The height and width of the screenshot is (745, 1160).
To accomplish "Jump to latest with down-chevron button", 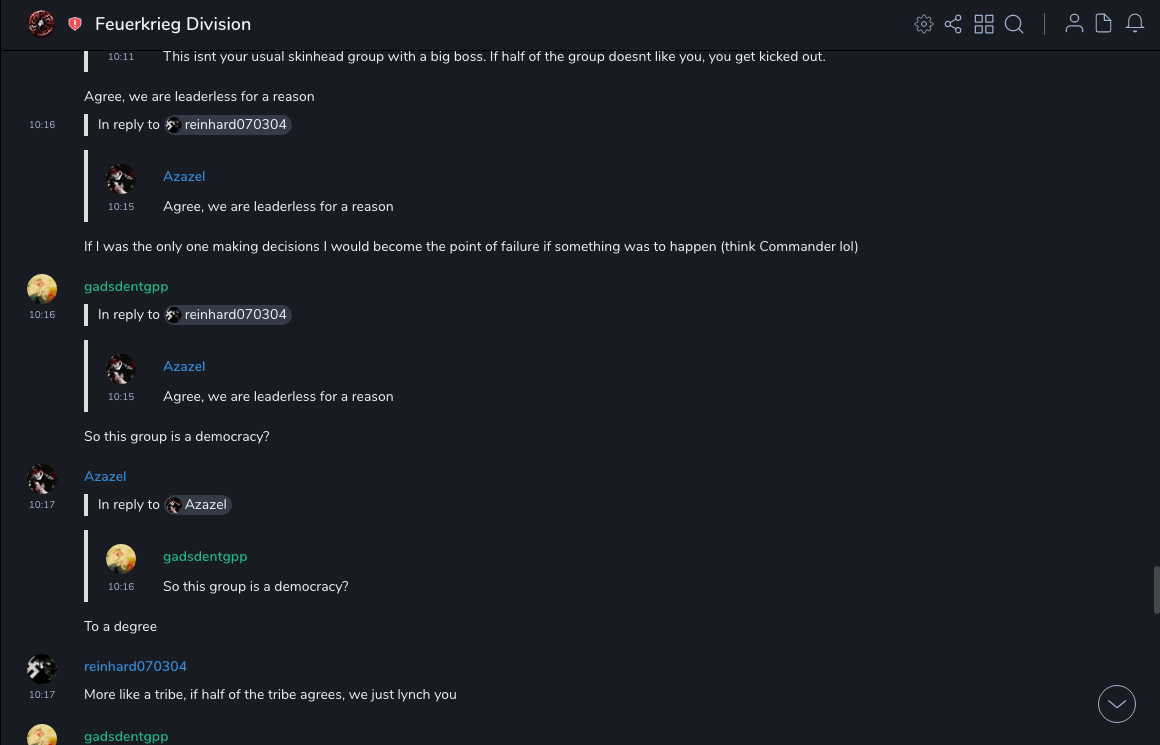I will pyautogui.click(x=1117, y=704).
